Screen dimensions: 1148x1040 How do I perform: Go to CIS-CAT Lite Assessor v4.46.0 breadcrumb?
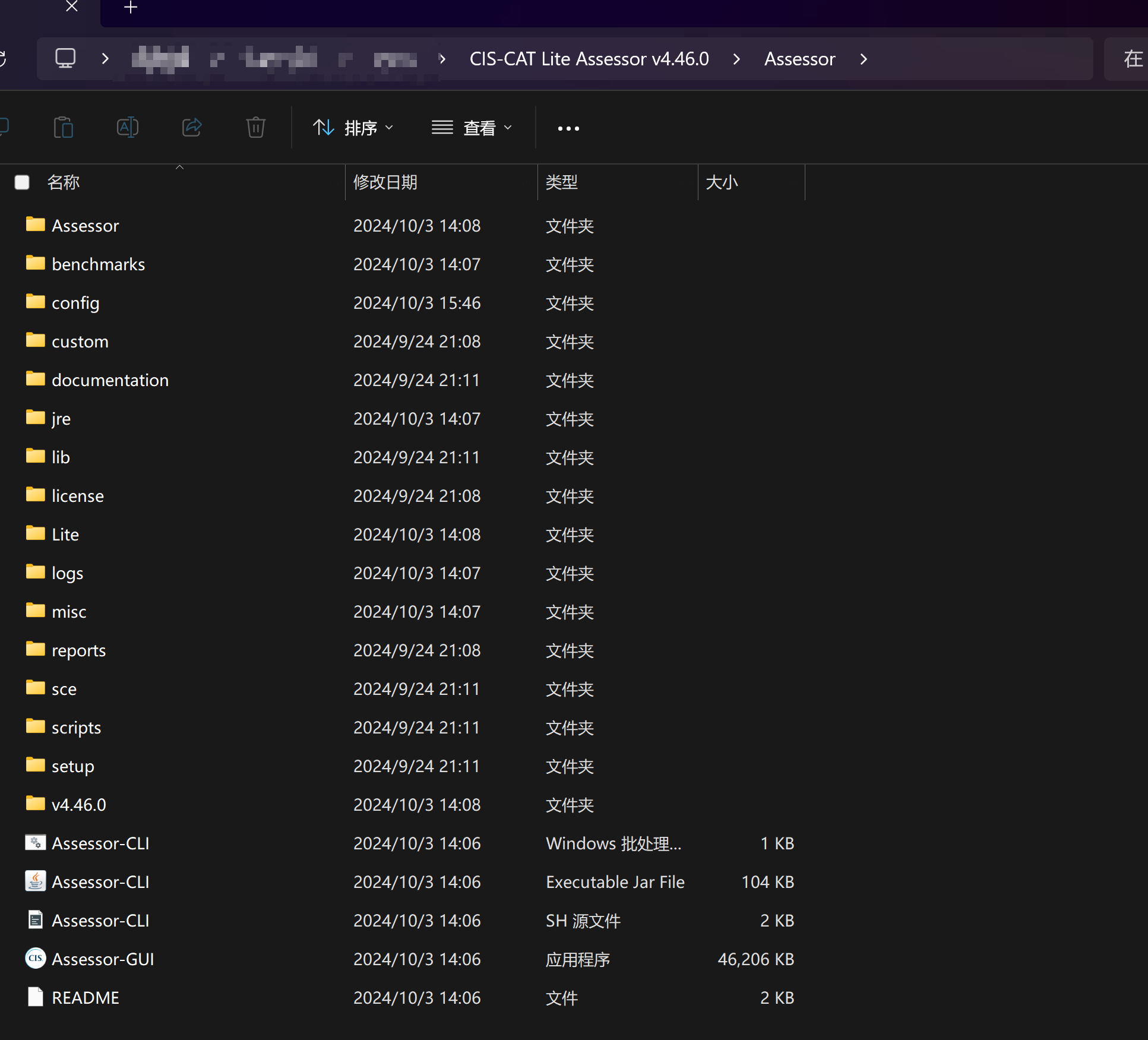(x=589, y=59)
